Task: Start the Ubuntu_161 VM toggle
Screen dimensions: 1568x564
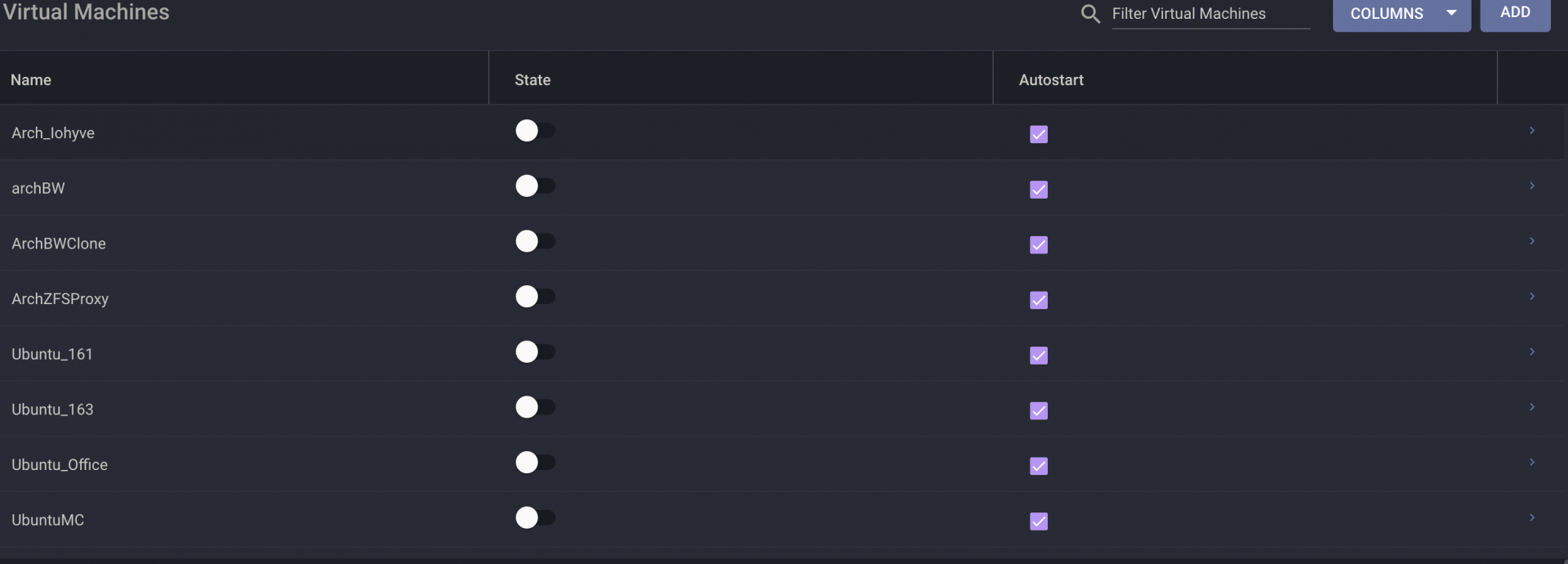Action: point(535,352)
